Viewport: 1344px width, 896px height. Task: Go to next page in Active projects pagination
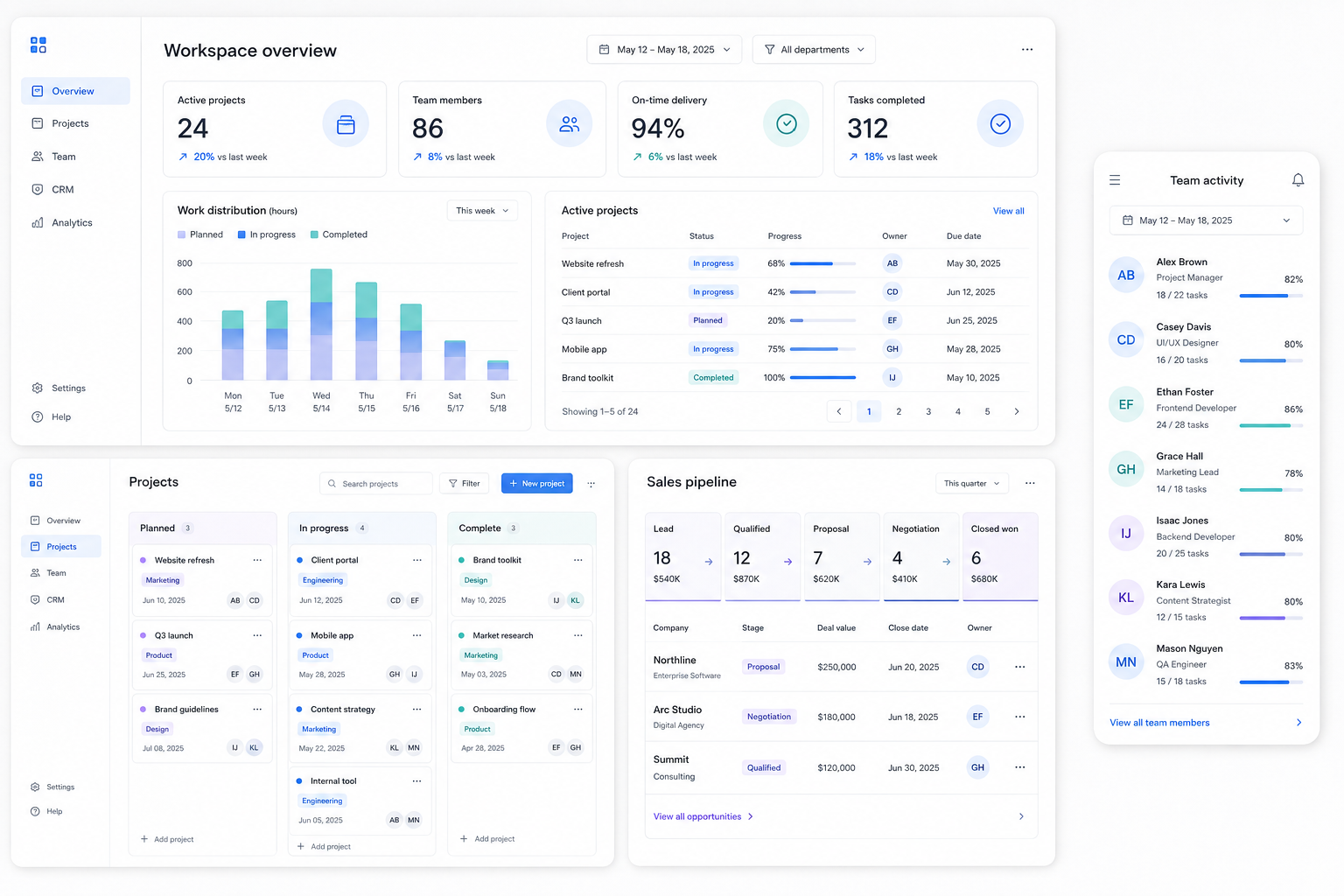(x=1017, y=411)
